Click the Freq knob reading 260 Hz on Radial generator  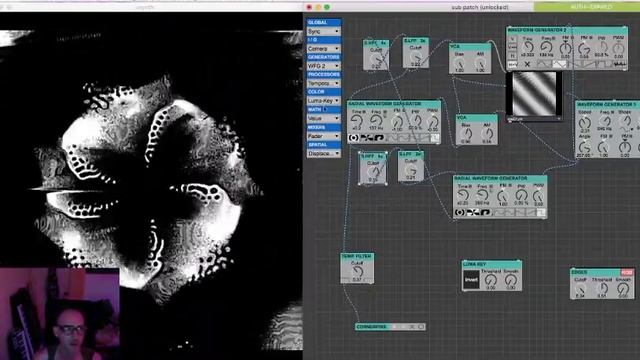pyautogui.click(x=482, y=195)
